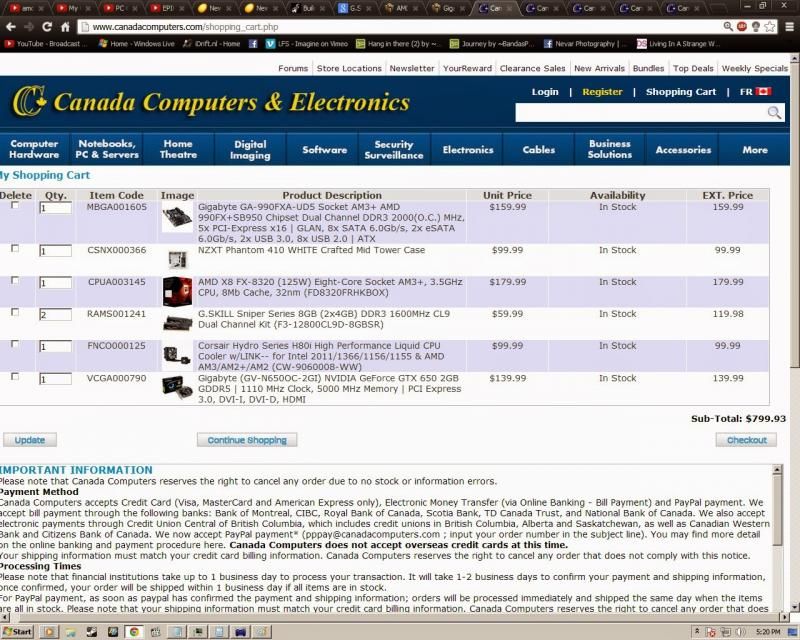Reload the page with the refresh icon
The image size is (800, 640).
(47, 27)
